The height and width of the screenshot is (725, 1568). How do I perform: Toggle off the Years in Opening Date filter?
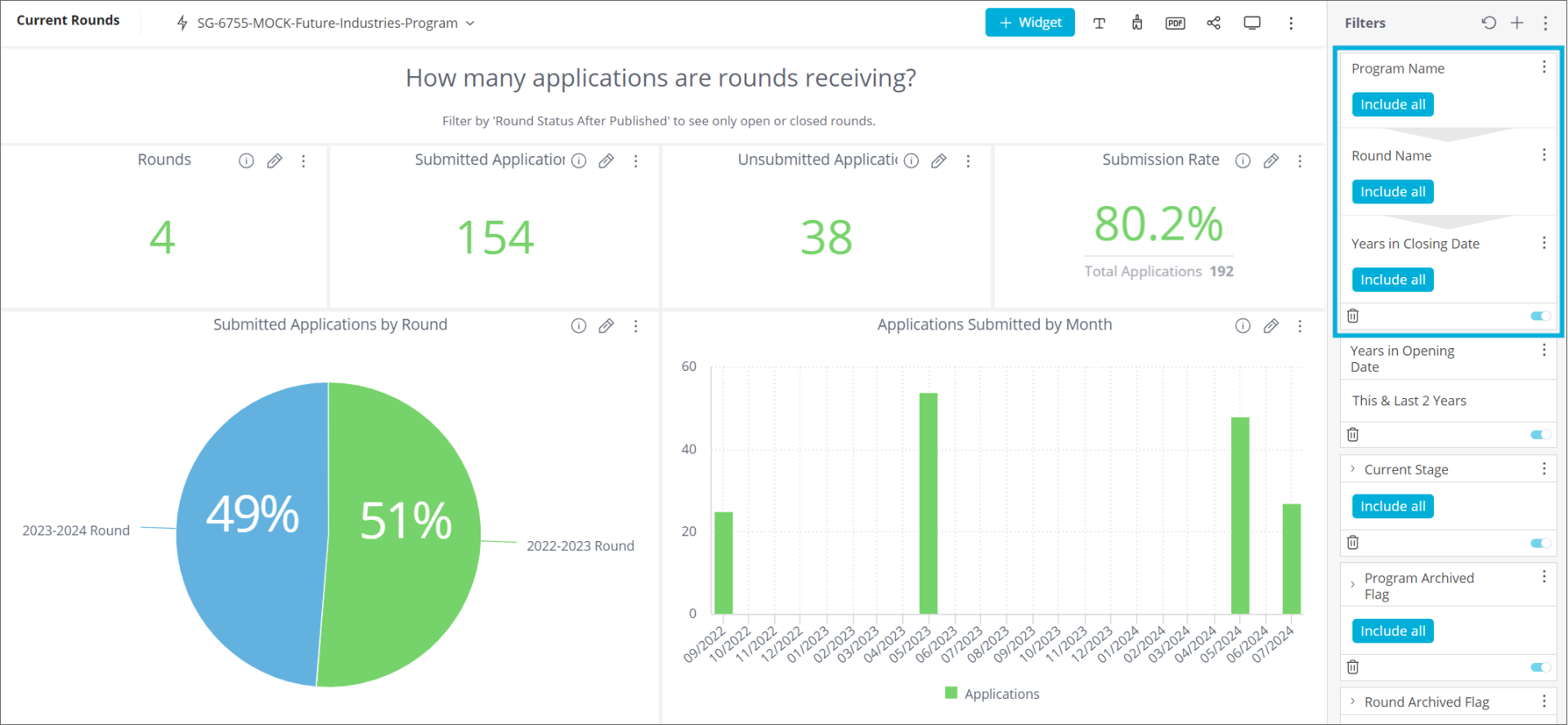(x=1540, y=435)
